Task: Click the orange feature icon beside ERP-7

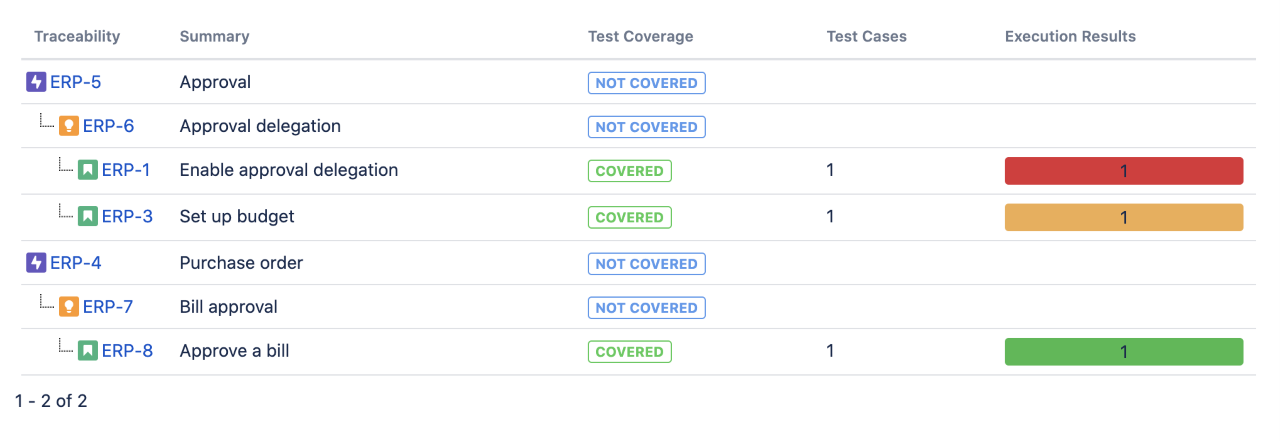Action: tap(69, 307)
